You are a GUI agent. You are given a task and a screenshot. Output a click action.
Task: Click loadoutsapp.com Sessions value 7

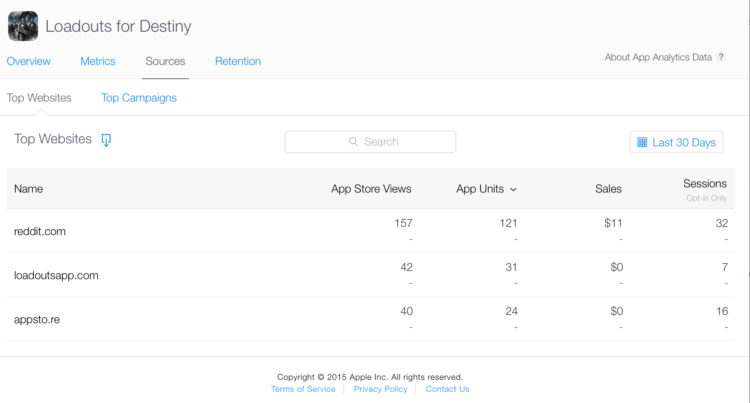point(725,267)
